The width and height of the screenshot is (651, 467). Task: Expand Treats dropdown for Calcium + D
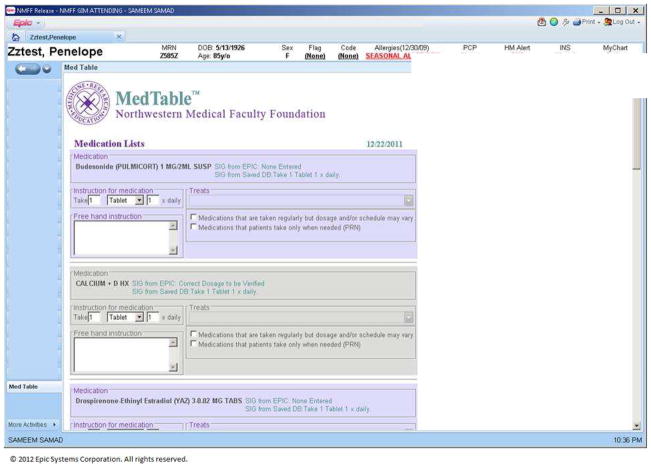408,317
